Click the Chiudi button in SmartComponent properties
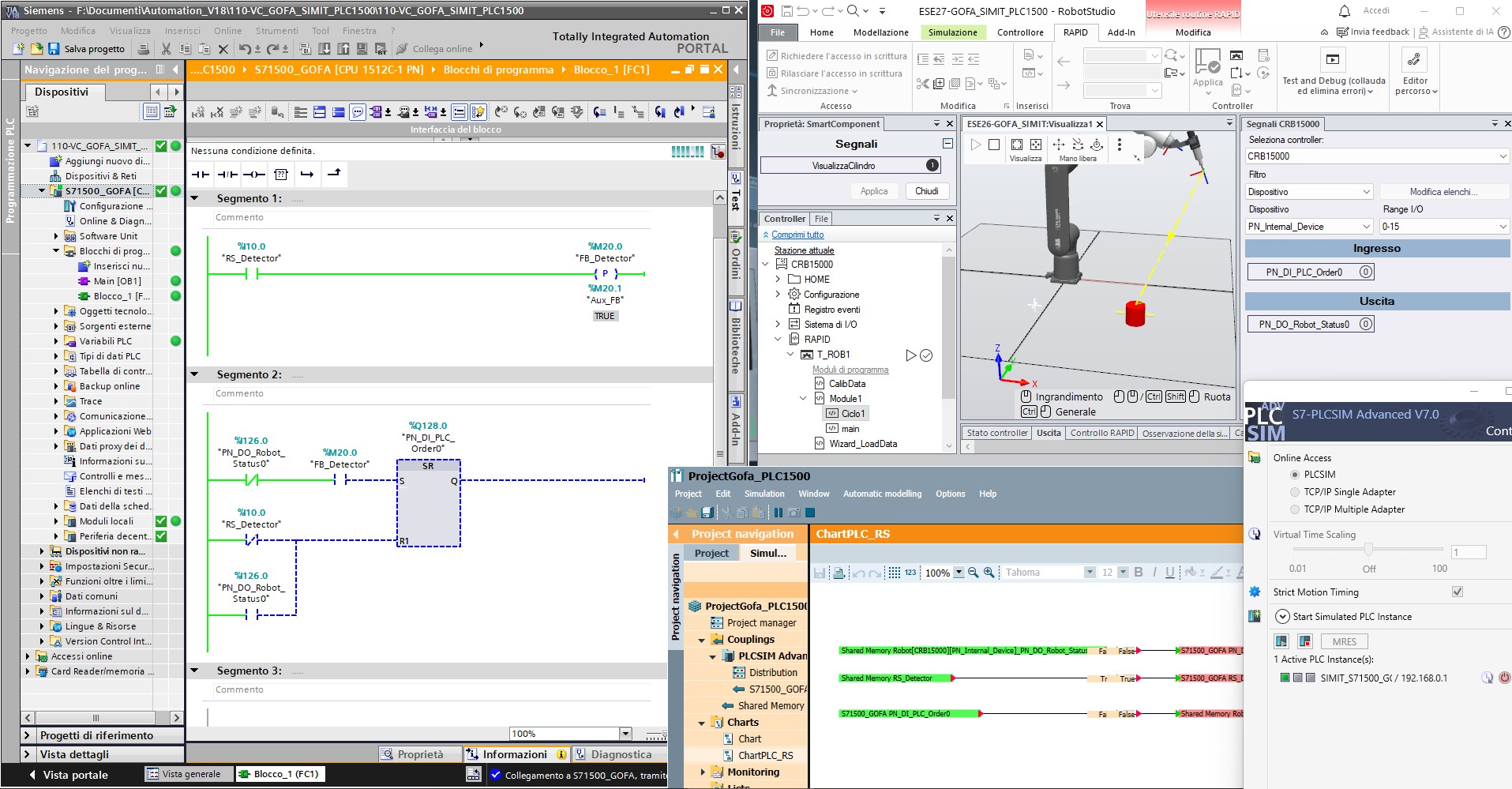Viewport: 1512px width, 789px height. (926, 191)
